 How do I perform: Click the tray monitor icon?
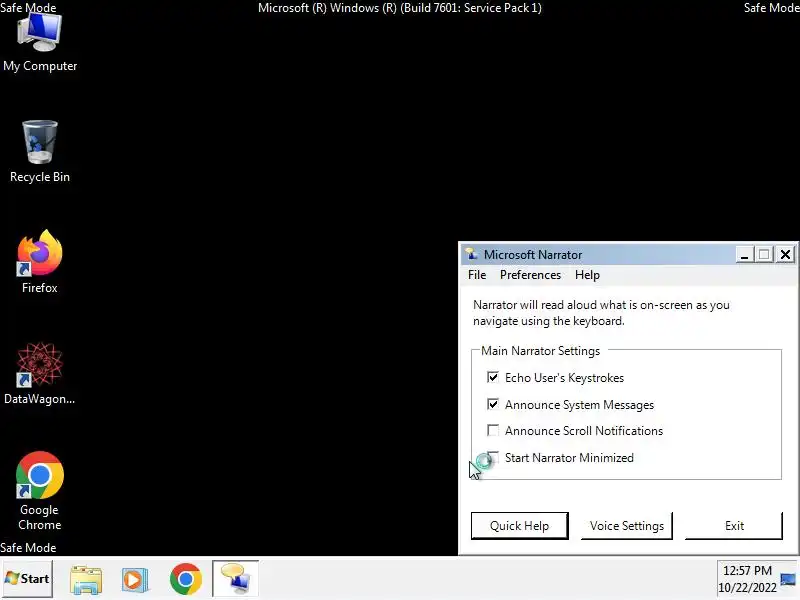[x=788, y=579]
